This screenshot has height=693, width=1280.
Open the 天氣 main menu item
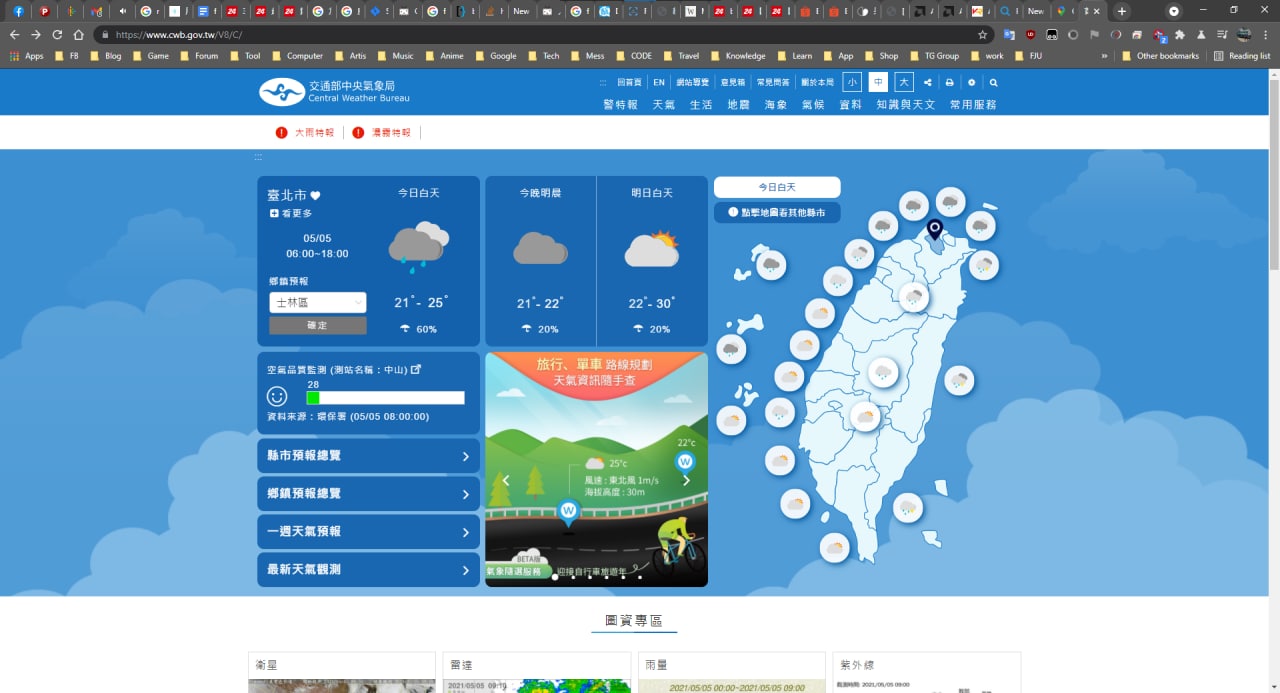(664, 105)
